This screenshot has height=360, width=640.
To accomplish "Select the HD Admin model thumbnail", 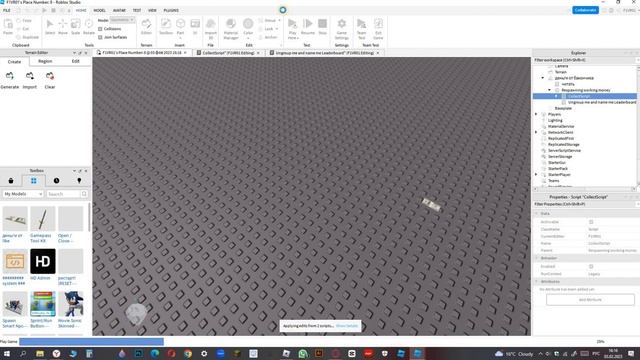I will pos(42,261).
